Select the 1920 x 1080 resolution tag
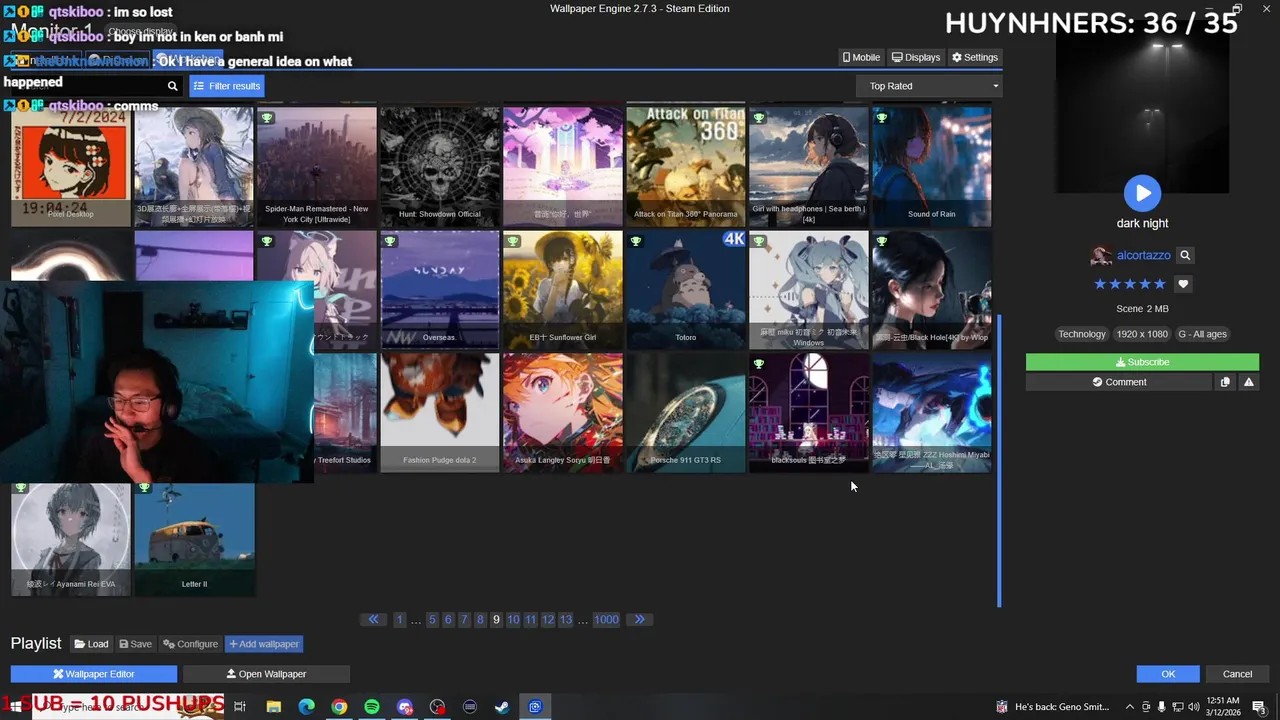Screen dimensions: 1280x720 tap(1142, 334)
